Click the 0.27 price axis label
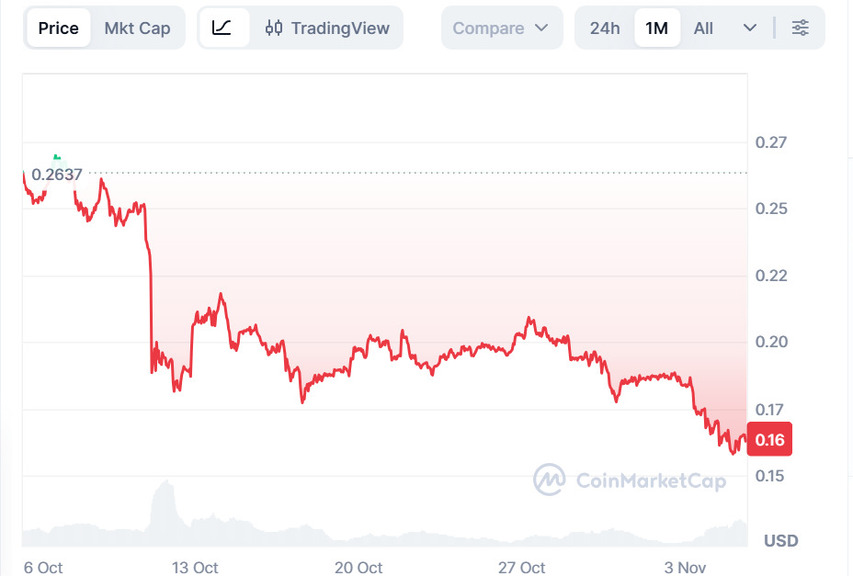 tap(771, 142)
